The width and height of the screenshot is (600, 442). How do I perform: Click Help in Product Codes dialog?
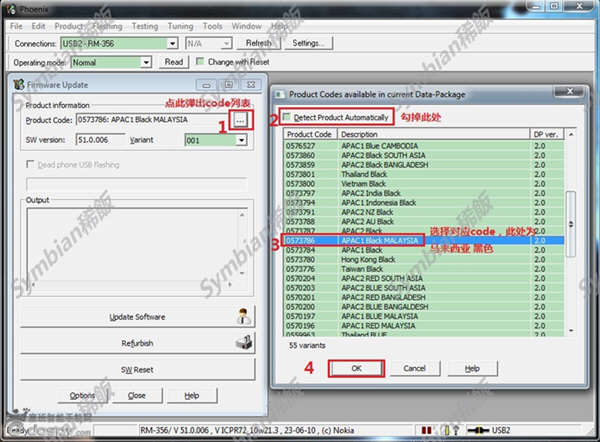point(472,368)
